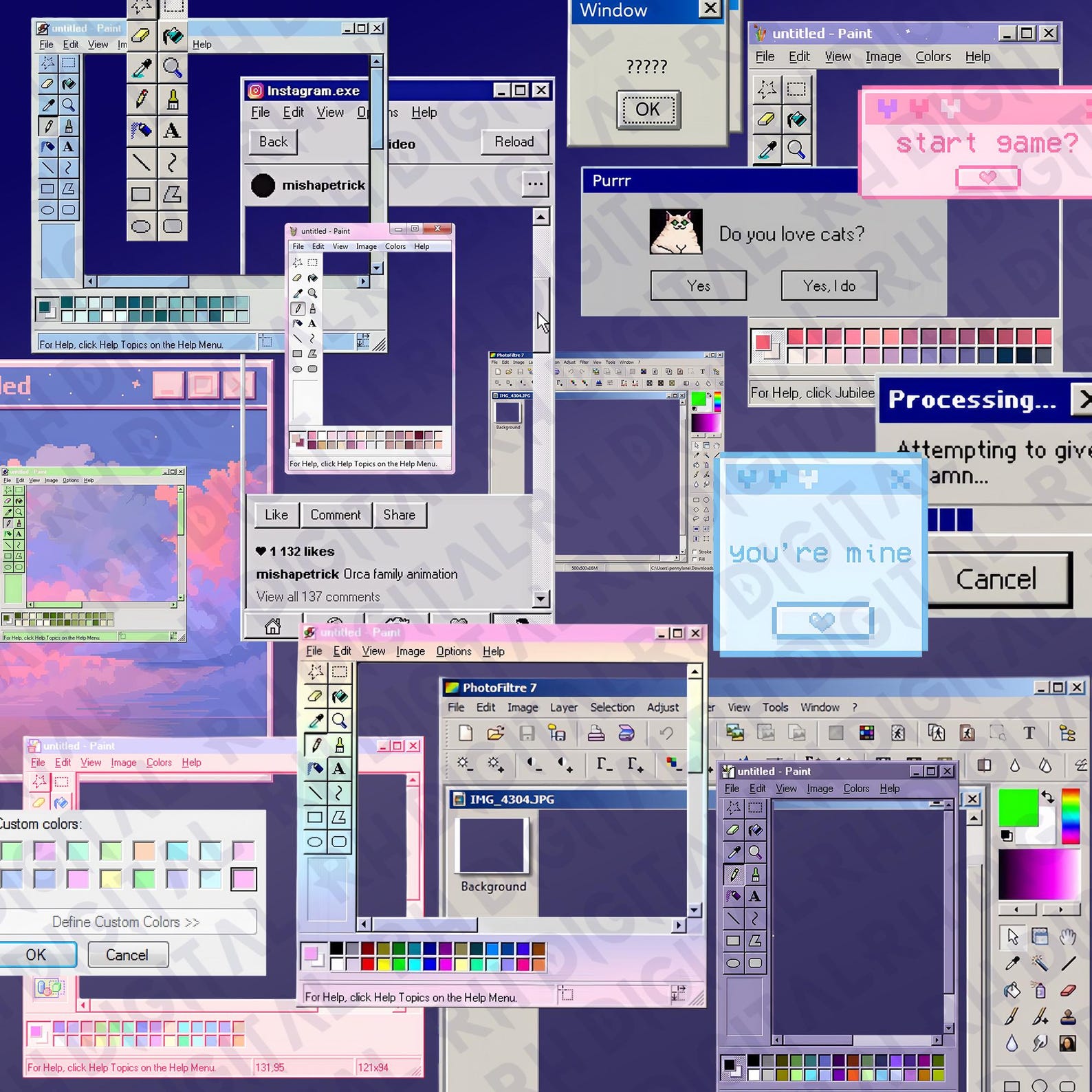
Task: Select the Magnifier tool in bottom-right purple Paint
Action: click(755, 852)
